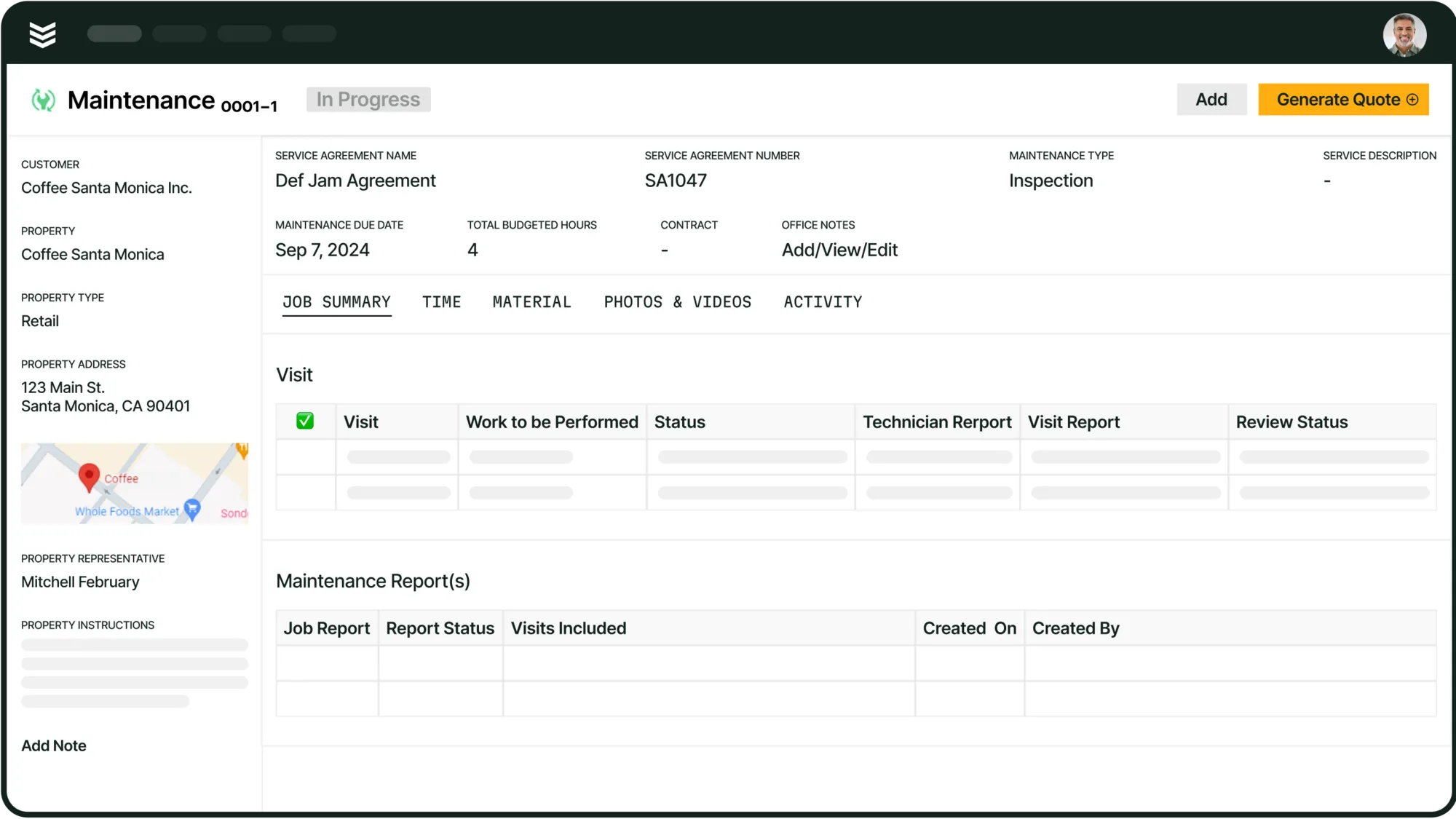
Task: Click the stacked layers app logo
Action: pos(42,34)
